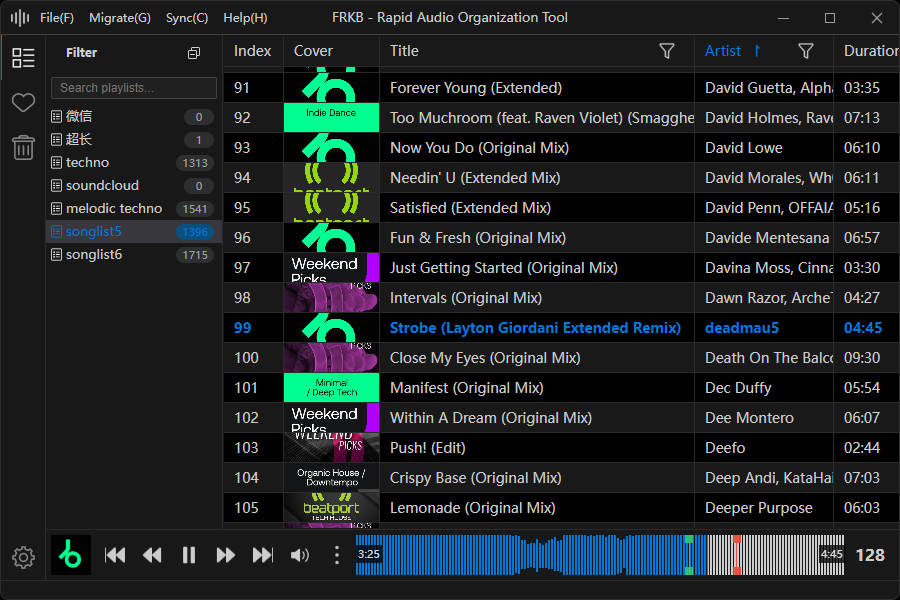Select the melodic techno playlist

[x=114, y=208]
